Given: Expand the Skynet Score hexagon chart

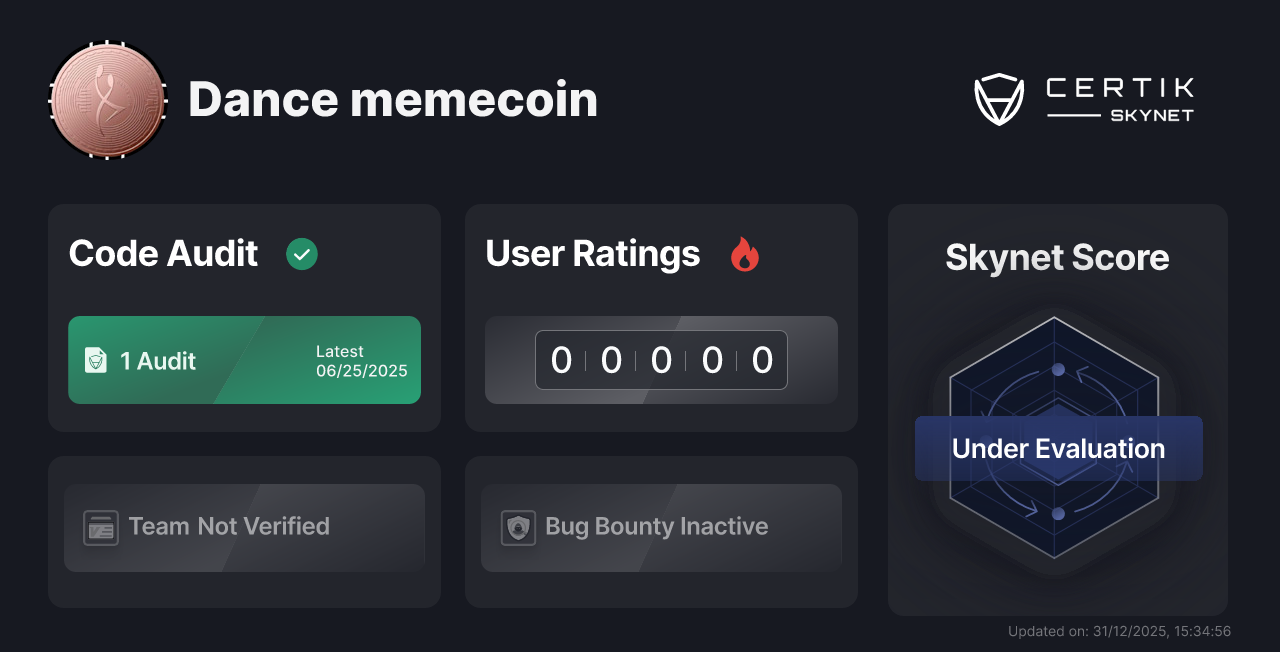Looking at the screenshot, I should pyautogui.click(x=1056, y=447).
